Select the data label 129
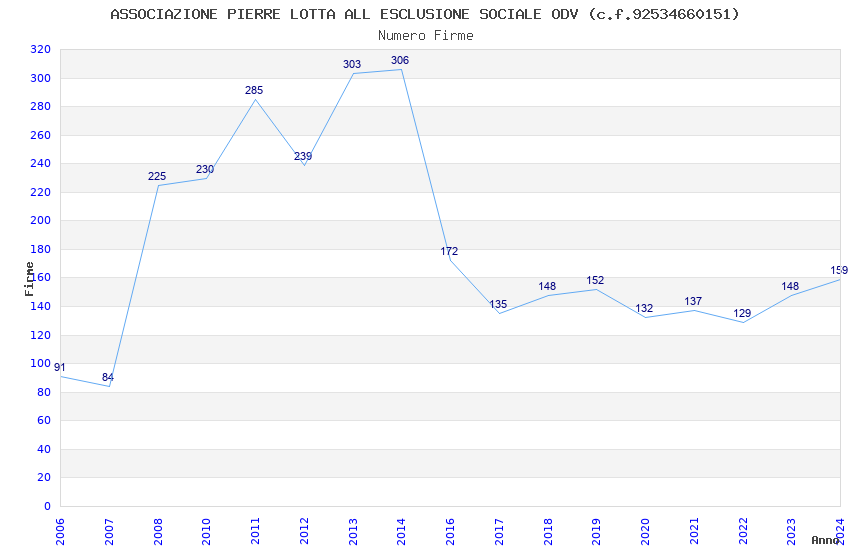This screenshot has height=550, width=850. pos(742,313)
